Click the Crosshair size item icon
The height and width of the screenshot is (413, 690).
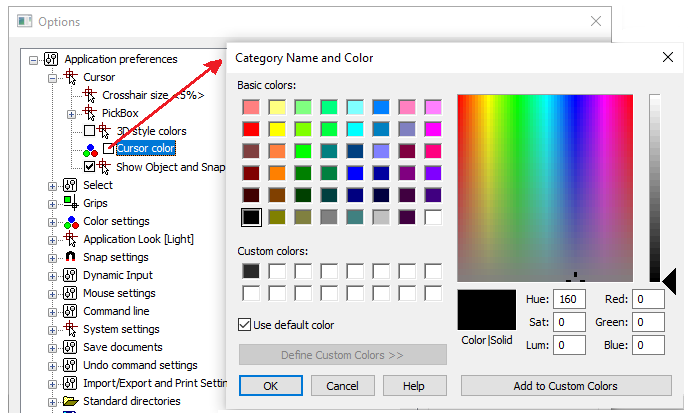[x=90, y=95]
